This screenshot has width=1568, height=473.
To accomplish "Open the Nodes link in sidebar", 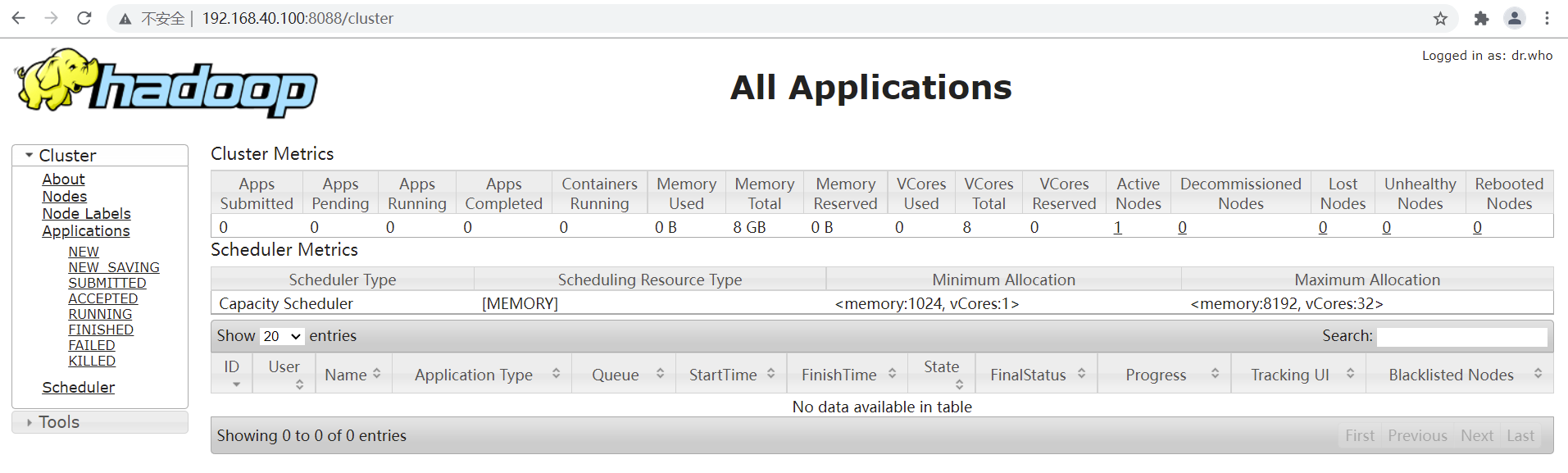I will point(65,196).
